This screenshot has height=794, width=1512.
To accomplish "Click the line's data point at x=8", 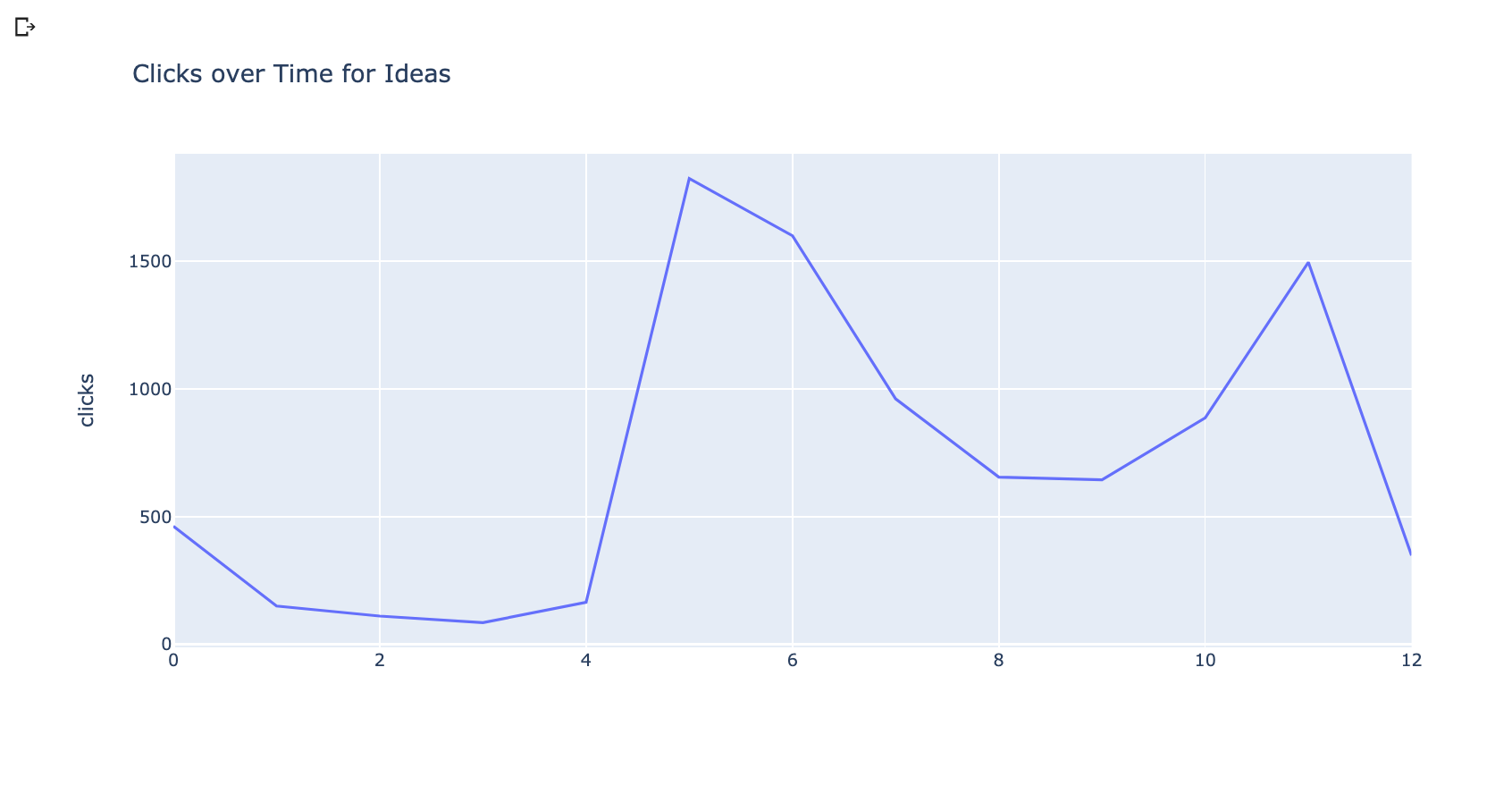I will [x=999, y=477].
